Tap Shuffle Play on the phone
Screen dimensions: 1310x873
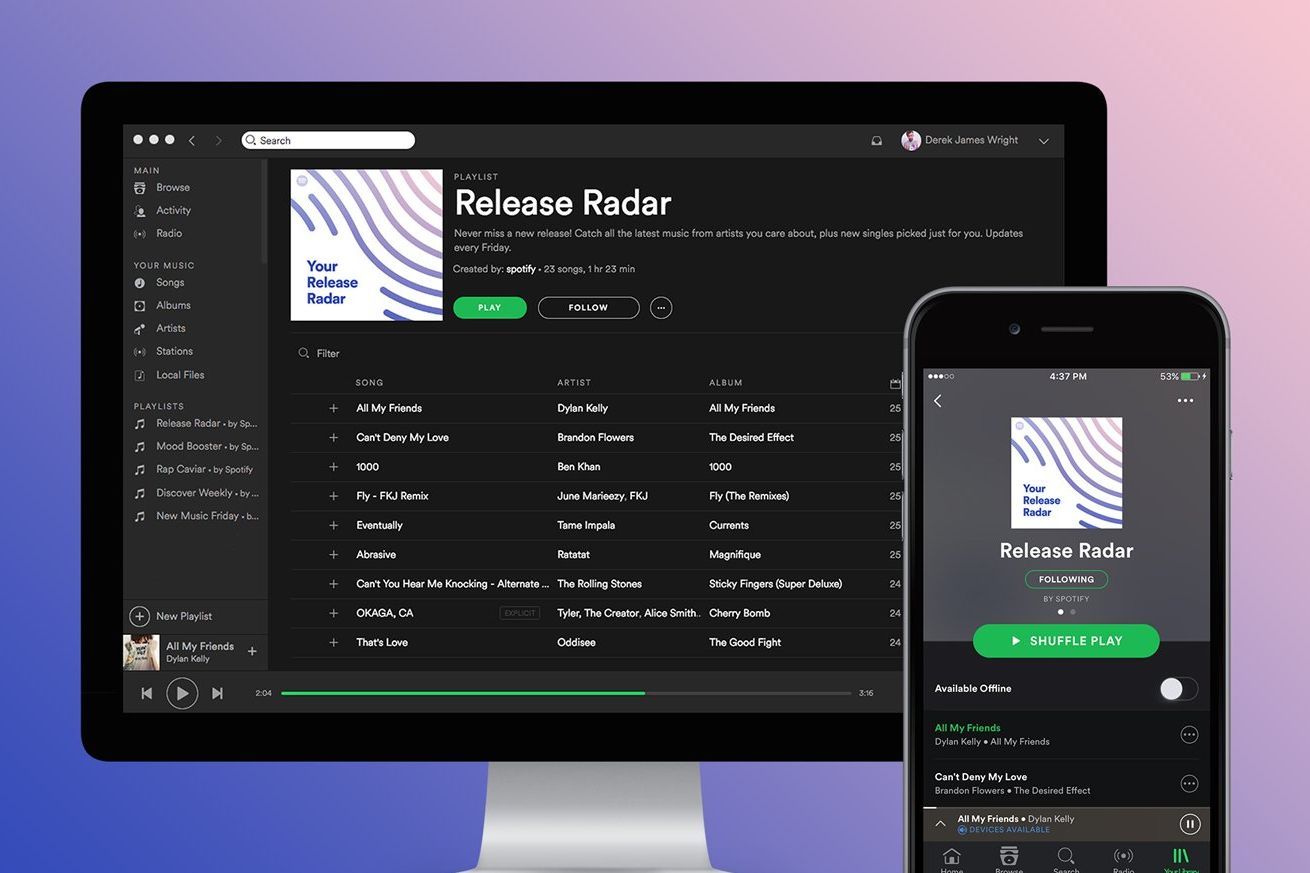pyautogui.click(x=1066, y=640)
